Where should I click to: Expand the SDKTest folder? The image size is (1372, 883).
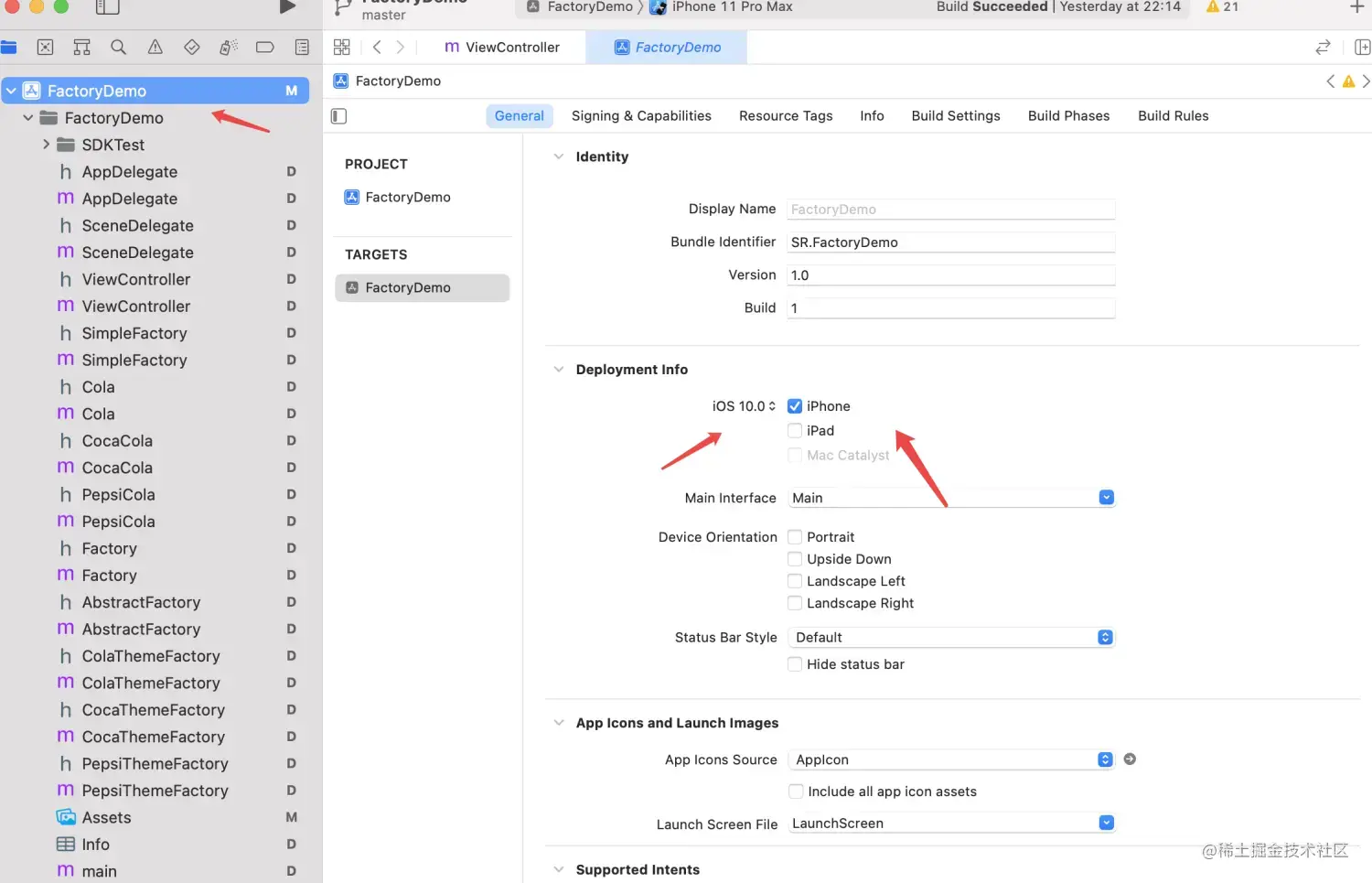point(46,145)
